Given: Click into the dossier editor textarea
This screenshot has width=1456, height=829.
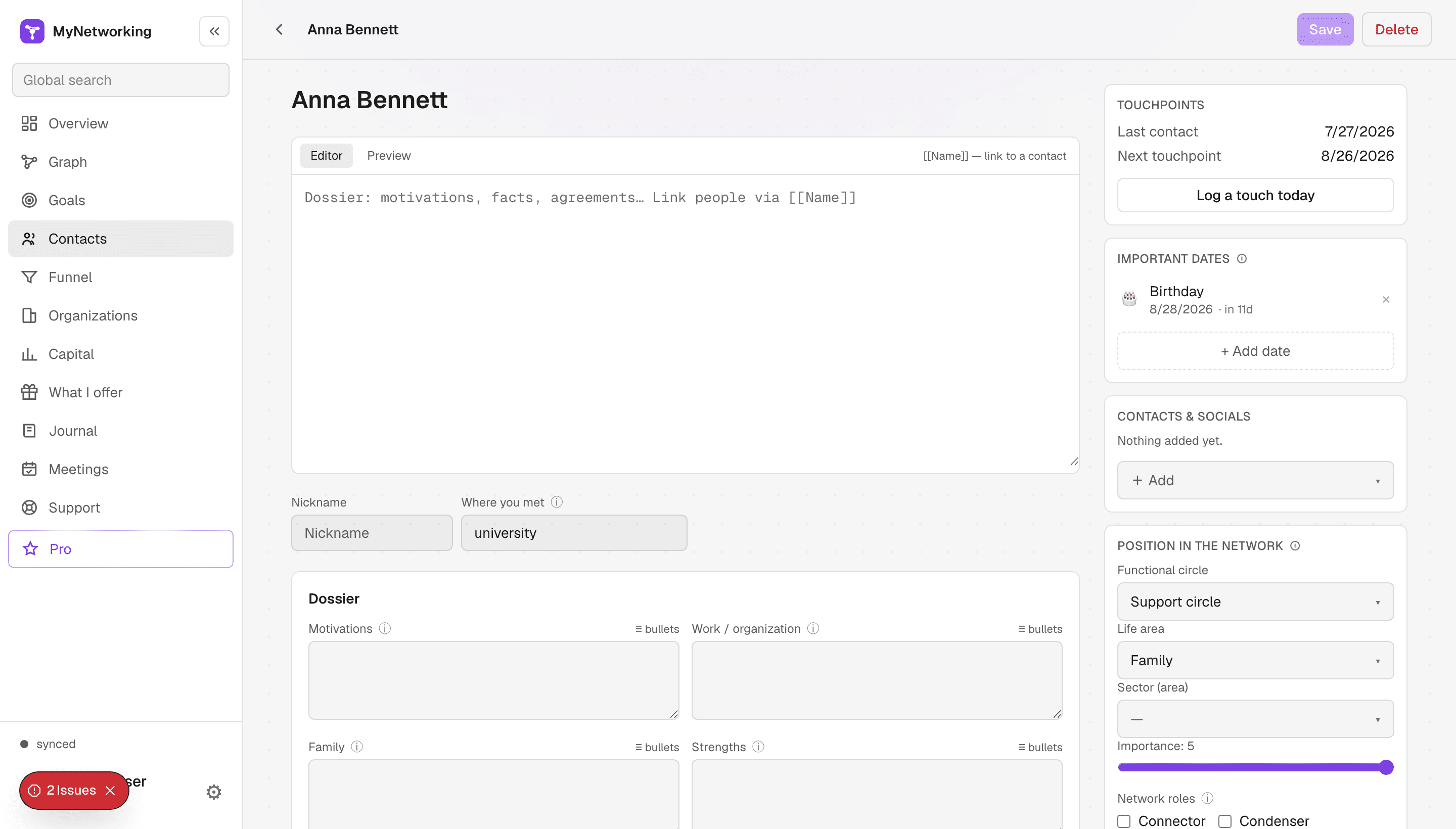Looking at the screenshot, I should coord(685,324).
